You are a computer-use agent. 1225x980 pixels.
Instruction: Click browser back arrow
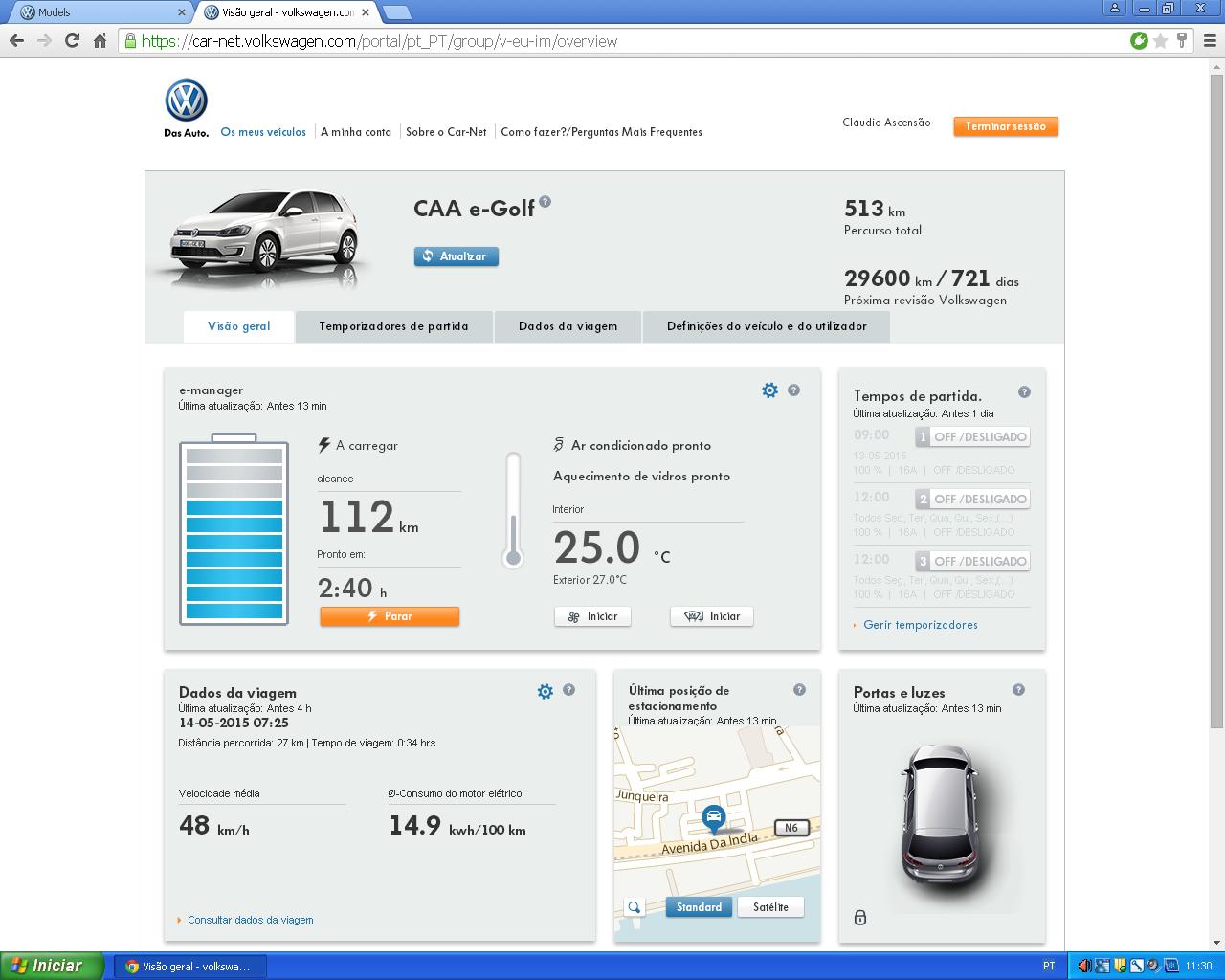pos(16,40)
